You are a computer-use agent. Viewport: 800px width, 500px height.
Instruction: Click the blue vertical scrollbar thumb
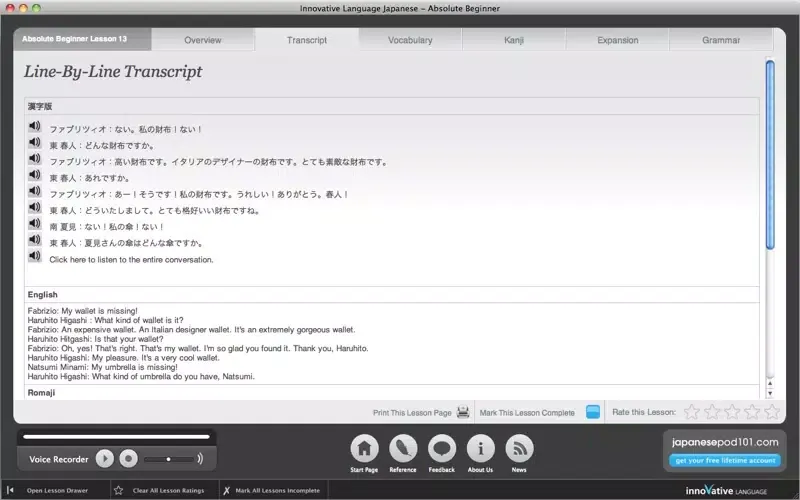pyautogui.click(x=770, y=155)
